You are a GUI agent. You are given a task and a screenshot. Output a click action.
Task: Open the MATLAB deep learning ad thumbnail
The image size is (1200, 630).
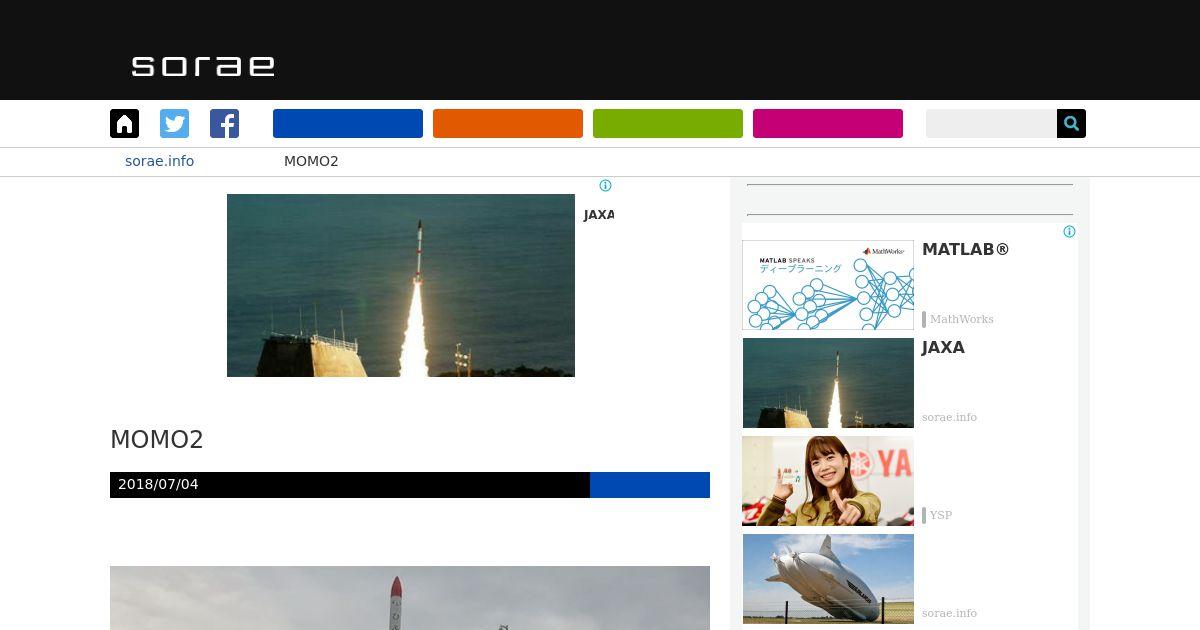click(x=828, y=285)
